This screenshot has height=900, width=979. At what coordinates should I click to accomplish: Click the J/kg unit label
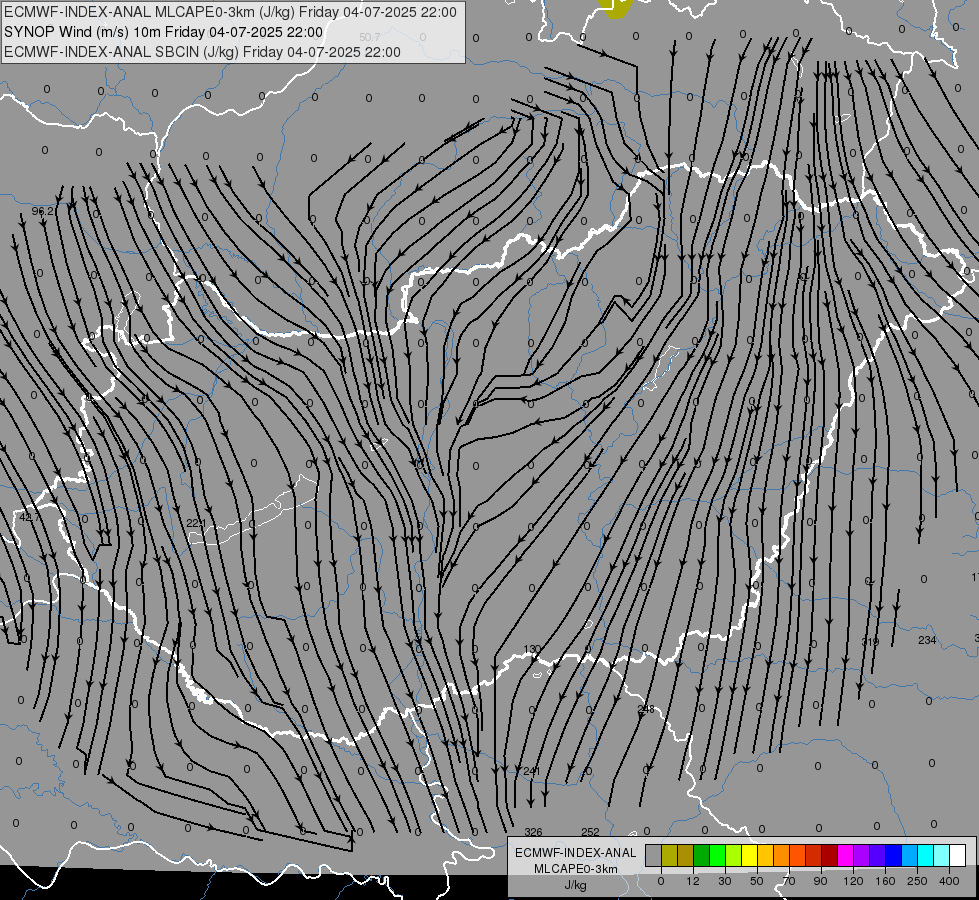pyautogui.click(x=576, y=885)
